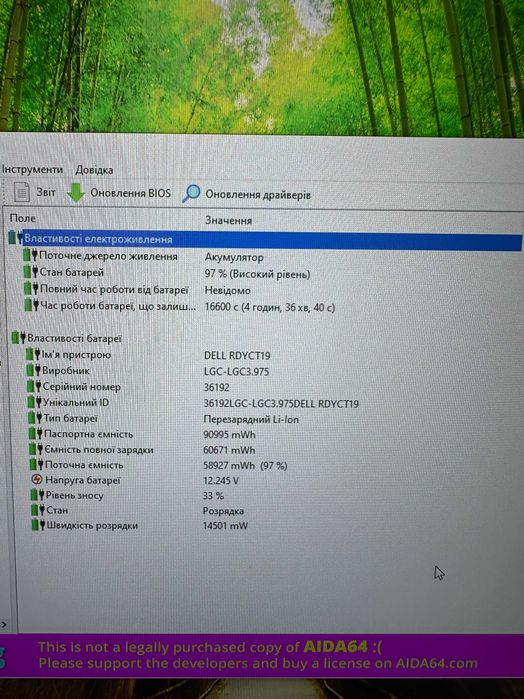524x699 pixels.
Task: Select the Поточне джерело живлення field
Action: point(108,256)
